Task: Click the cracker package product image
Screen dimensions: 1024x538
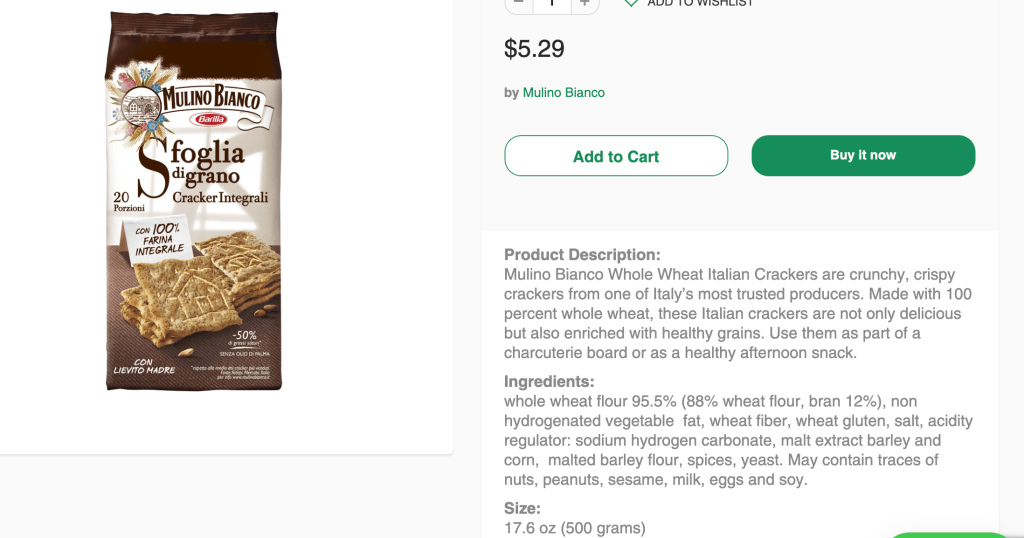Action: coord(193,200)
